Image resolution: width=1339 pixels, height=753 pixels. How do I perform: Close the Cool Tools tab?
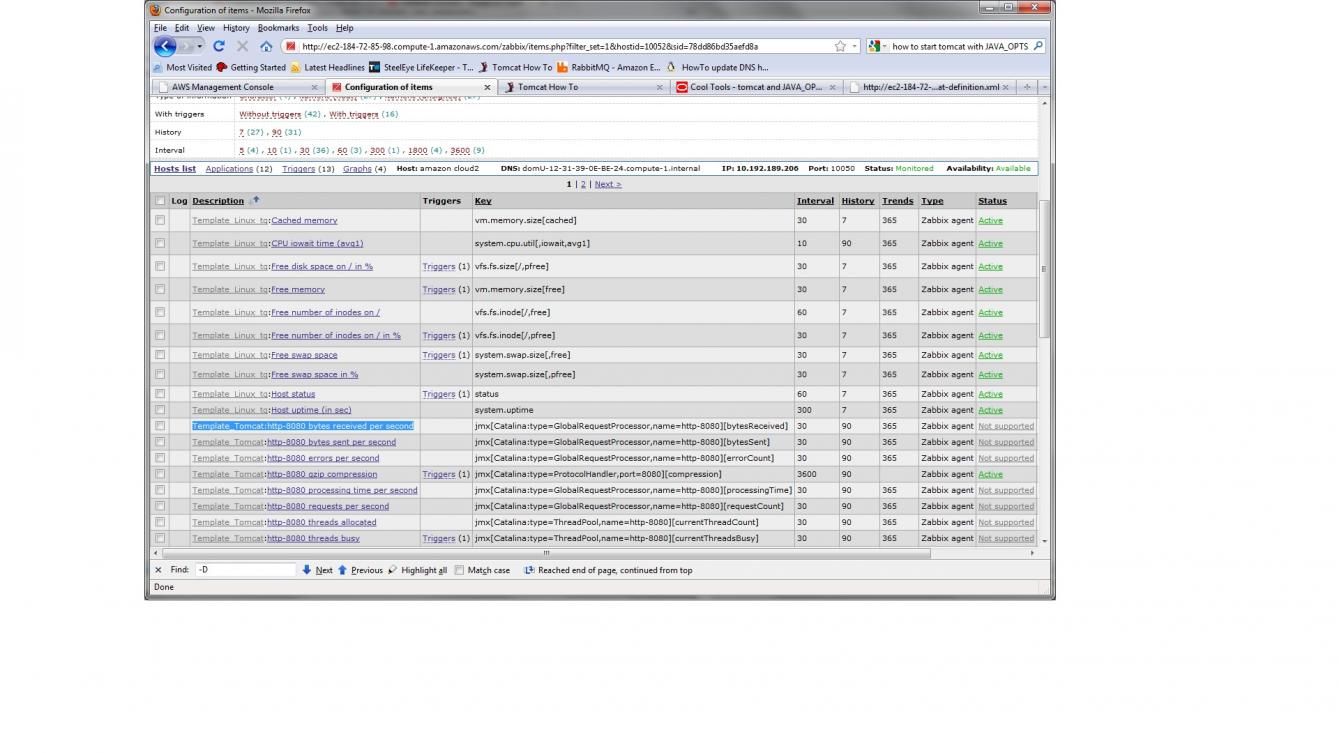[x=833, y=87]
